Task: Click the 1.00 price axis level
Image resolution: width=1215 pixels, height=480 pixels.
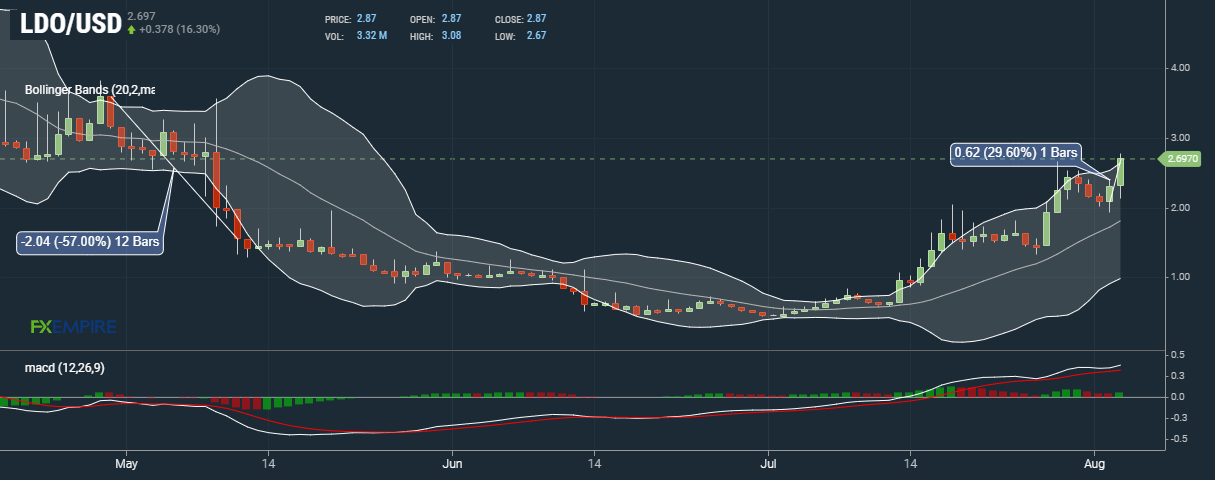Action: click(1179, 276)
